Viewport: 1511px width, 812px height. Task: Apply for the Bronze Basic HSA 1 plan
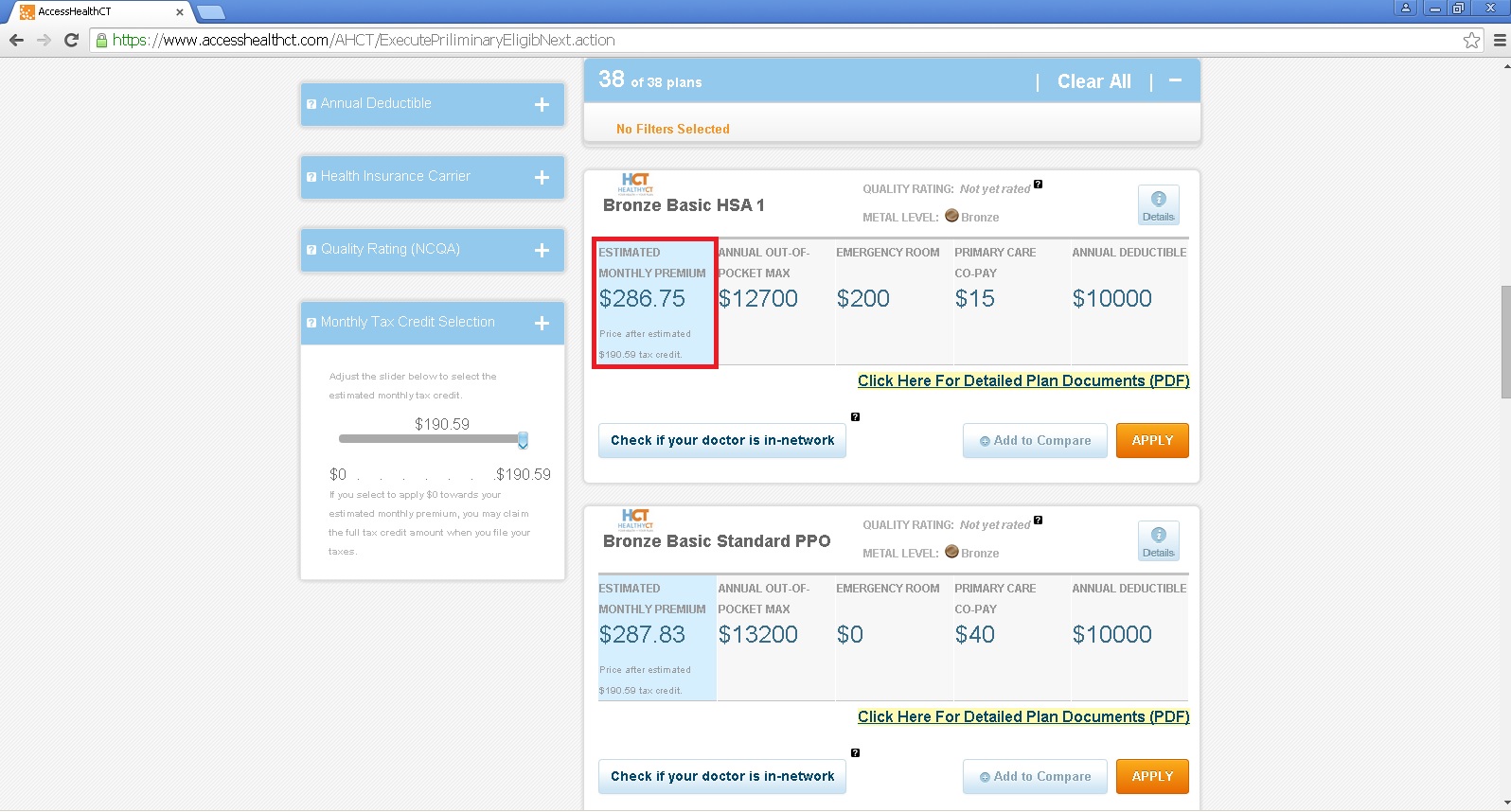tap(1152, 441)
